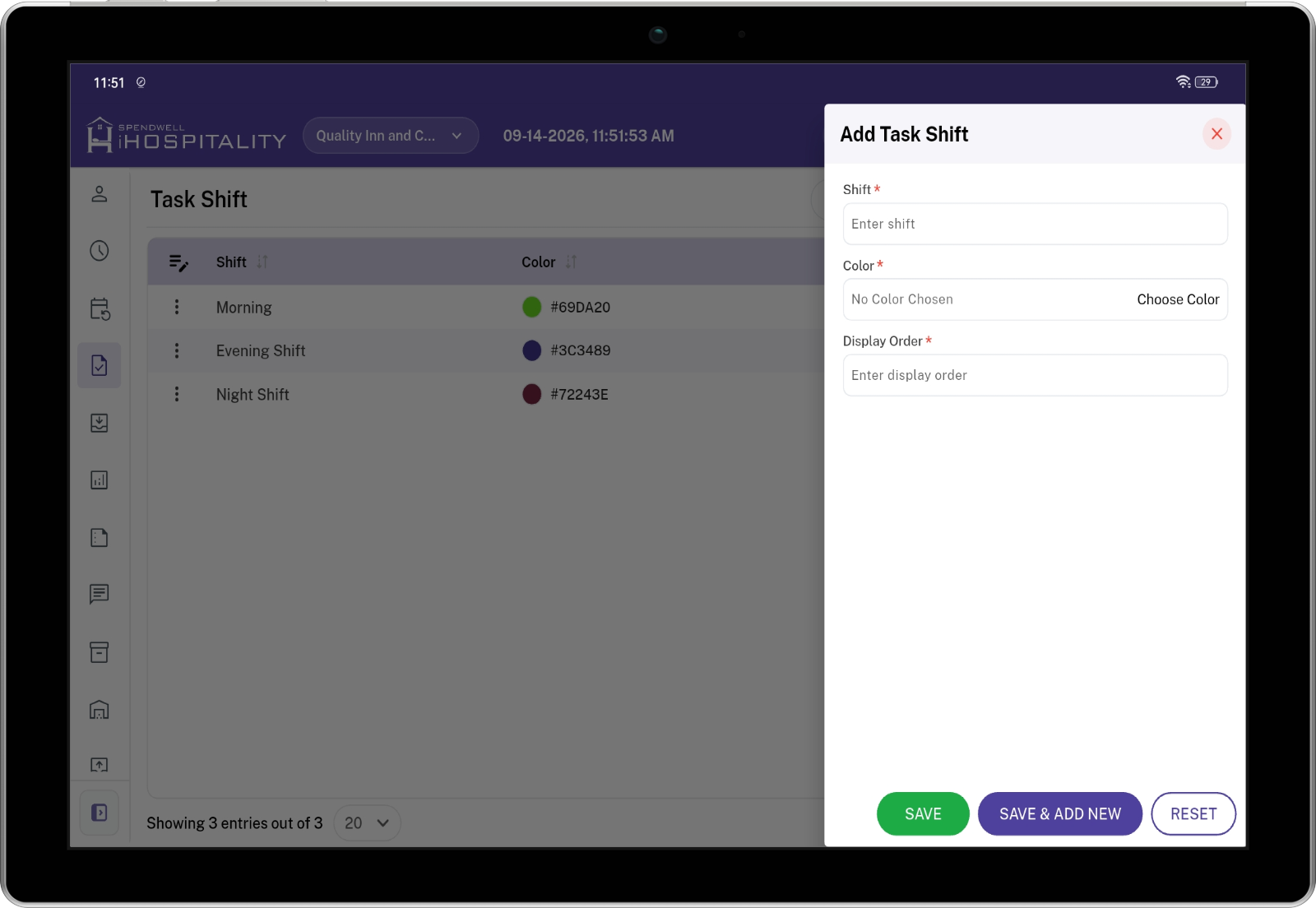Click the iHospitality logo
The height and width of the screenshot is (908, 1316).
click(x=187, y=135)
